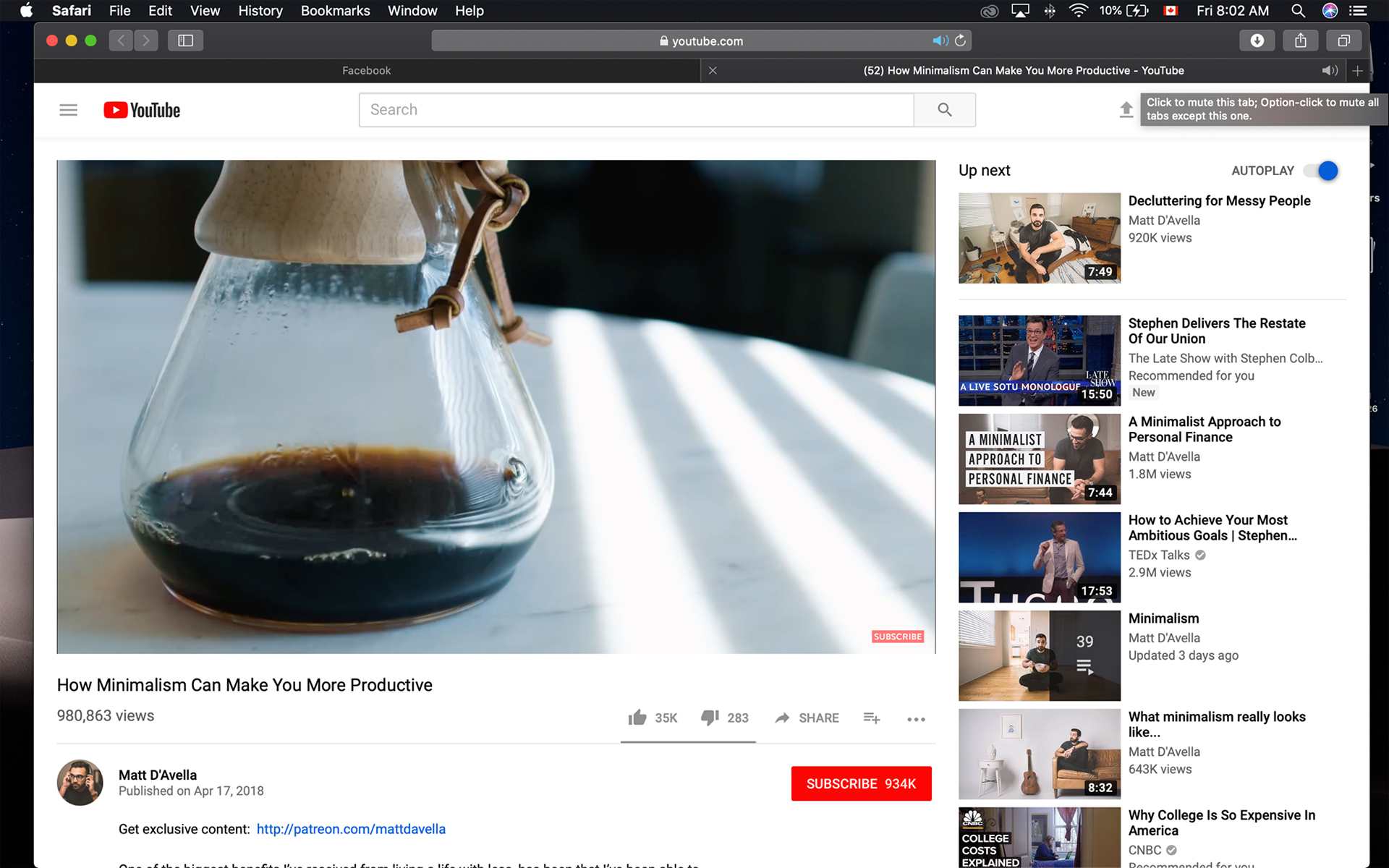Open the save to playlist icon
The width and height of the screenshot is (1389, 868).
[871, 718]
